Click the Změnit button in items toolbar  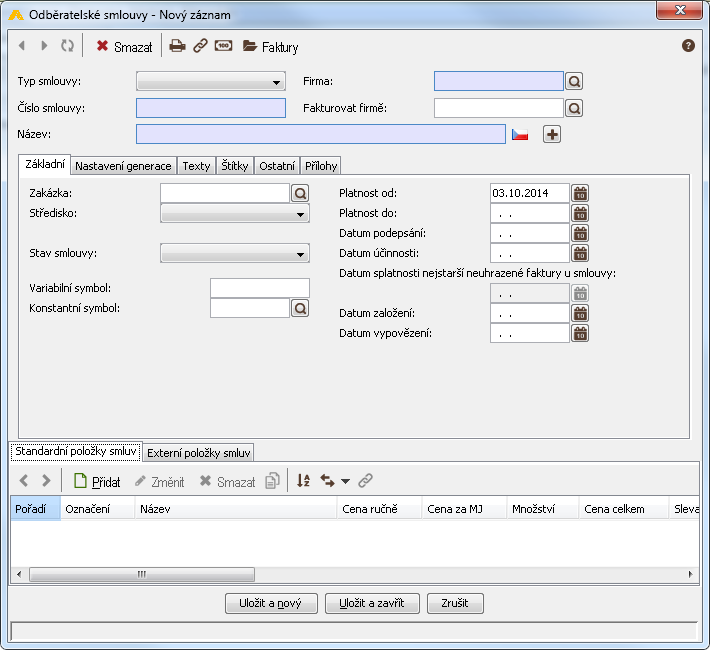(159, 481)
